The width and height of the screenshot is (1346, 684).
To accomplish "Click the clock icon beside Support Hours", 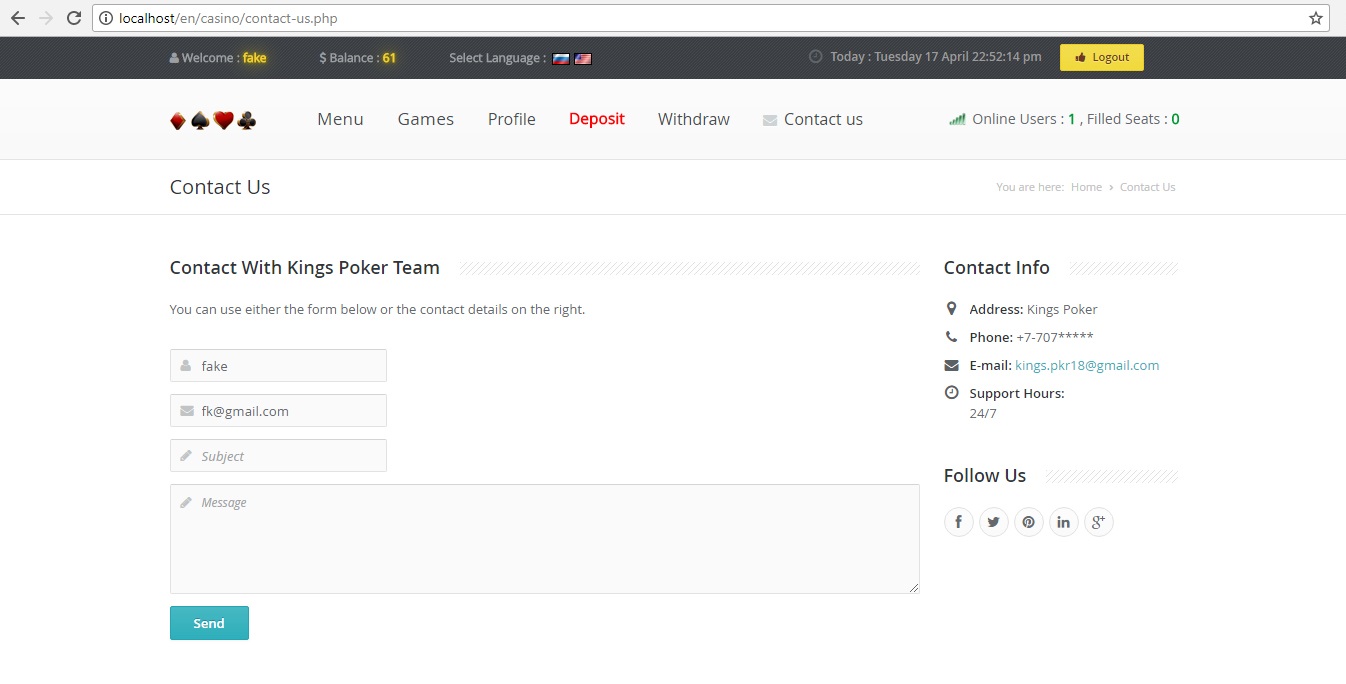I will point(951,393).
